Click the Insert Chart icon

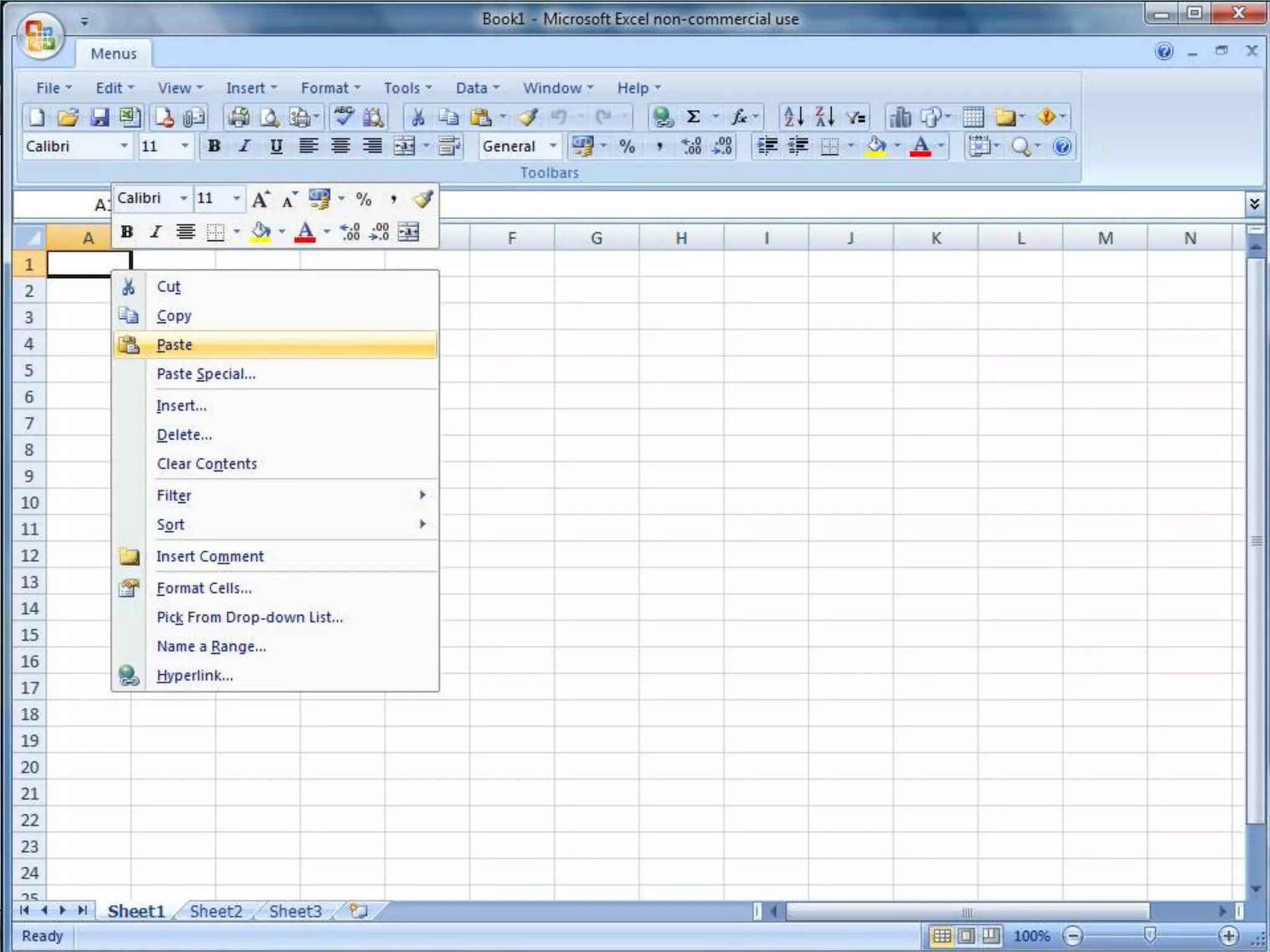[900, 117]
